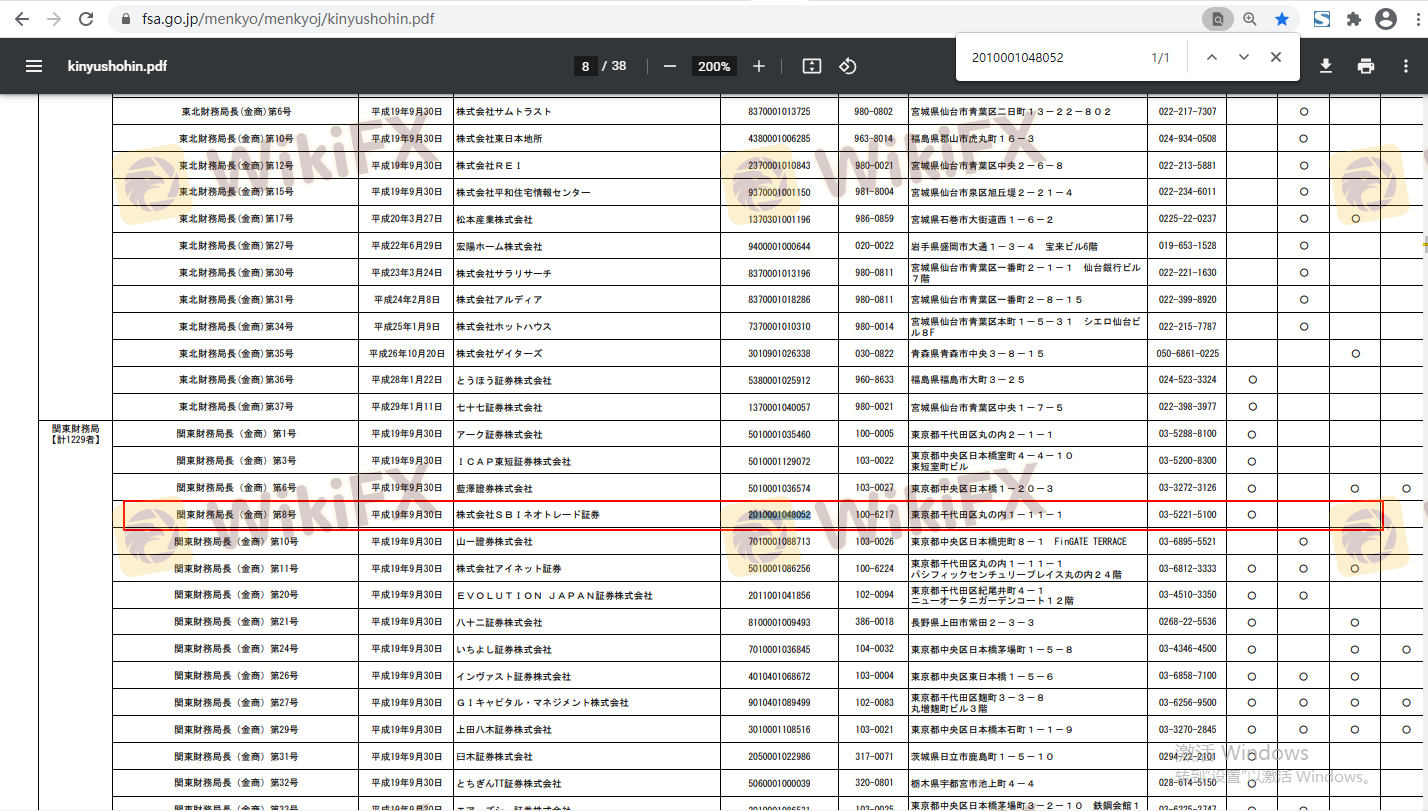Go to previous search match
1428x811 pixels.
click(x=1212, y=57)
